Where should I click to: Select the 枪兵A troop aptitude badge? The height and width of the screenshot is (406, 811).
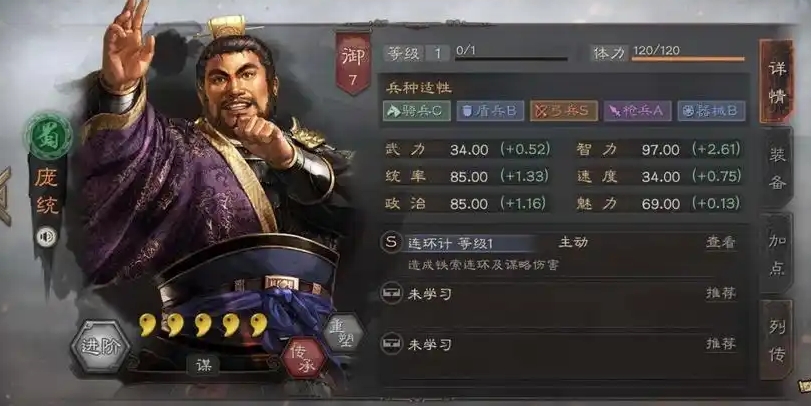(x=637, y=111)
